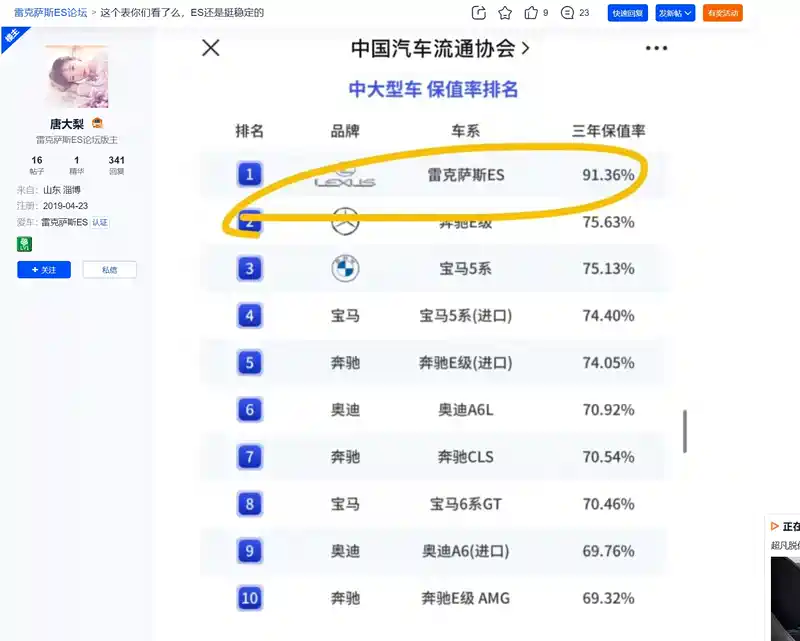This screenshot has height=641, width=800.
Task: Click the 69.76% value
Action: [x=608, y=551]
